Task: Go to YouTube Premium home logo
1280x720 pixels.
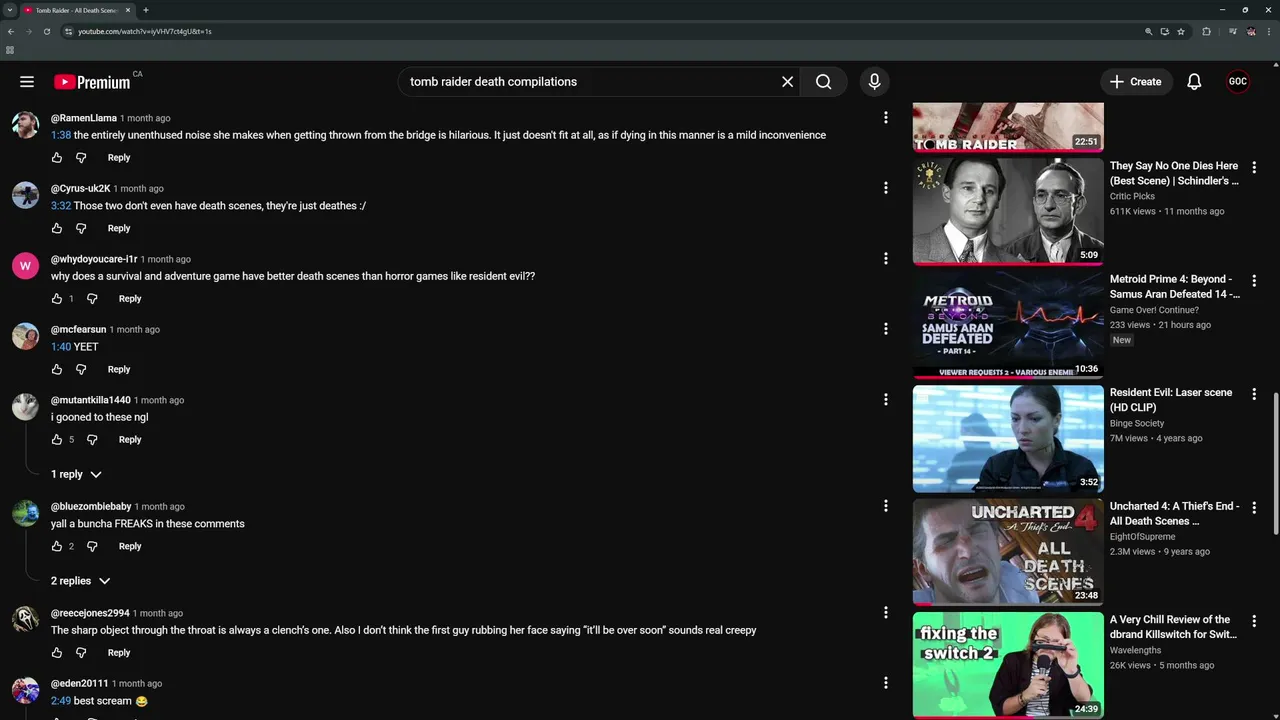Action: tap(92, 82)
